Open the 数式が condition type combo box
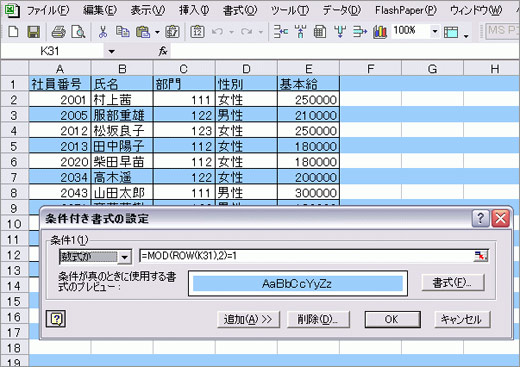 coord(95,257)
